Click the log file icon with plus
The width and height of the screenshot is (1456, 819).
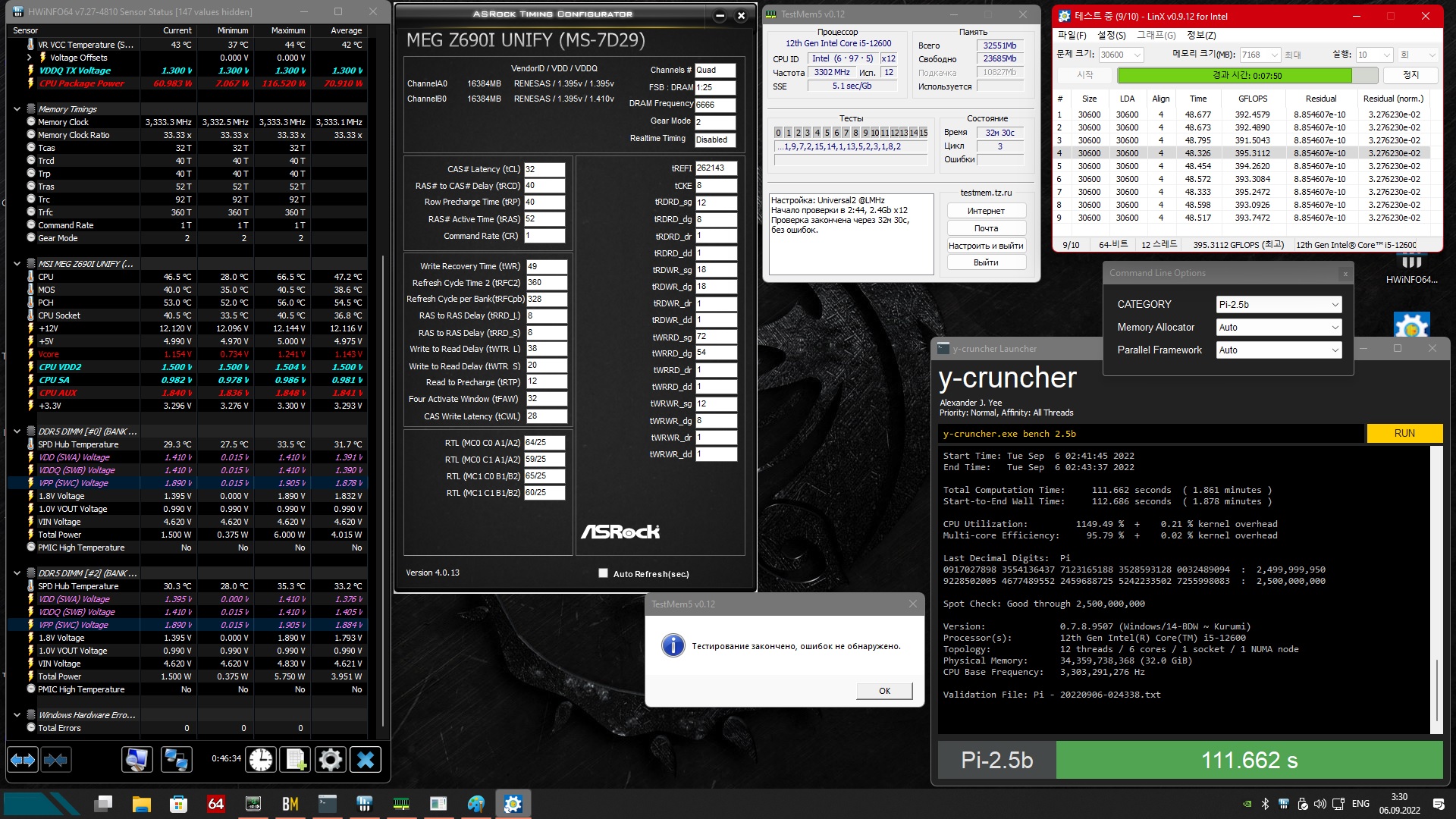point(296,759)
